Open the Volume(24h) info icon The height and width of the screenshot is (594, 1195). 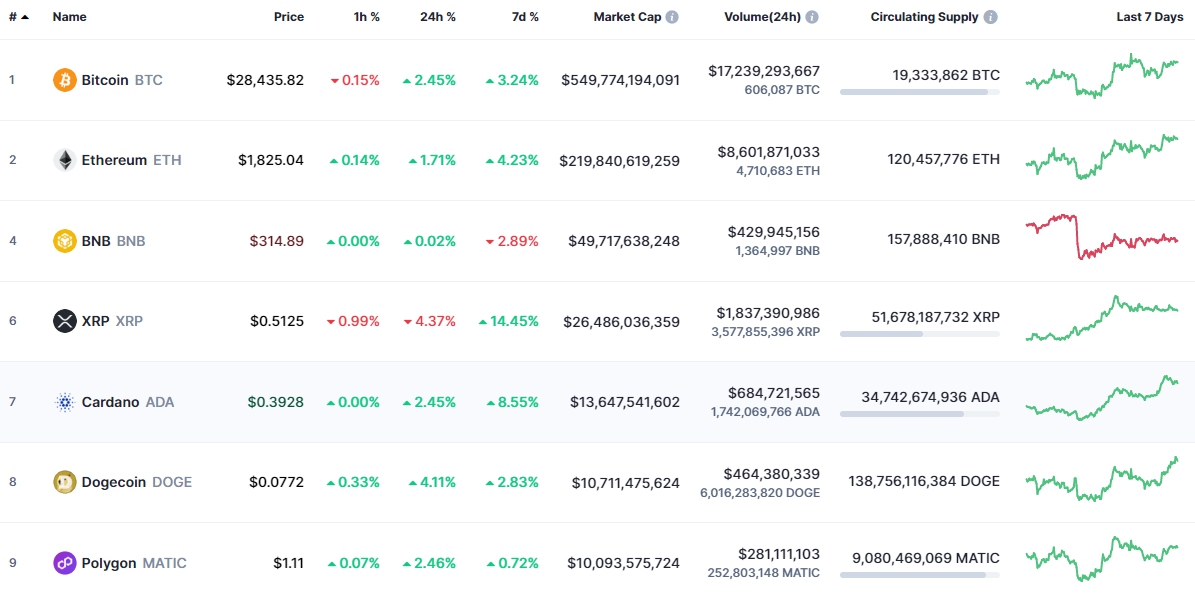coord(812,17)
